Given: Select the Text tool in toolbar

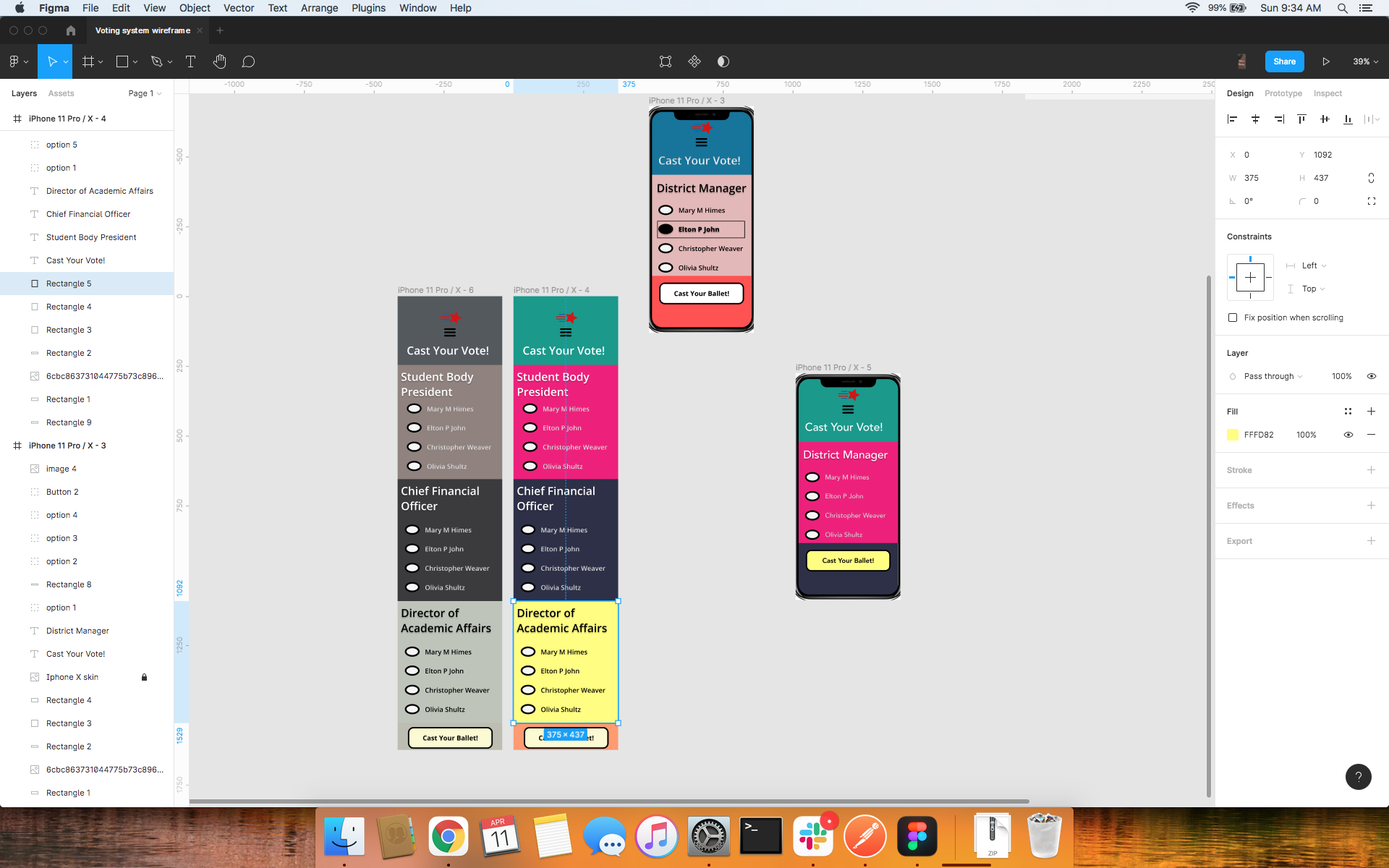Looking at the screenshot, I should pos(190,61).
